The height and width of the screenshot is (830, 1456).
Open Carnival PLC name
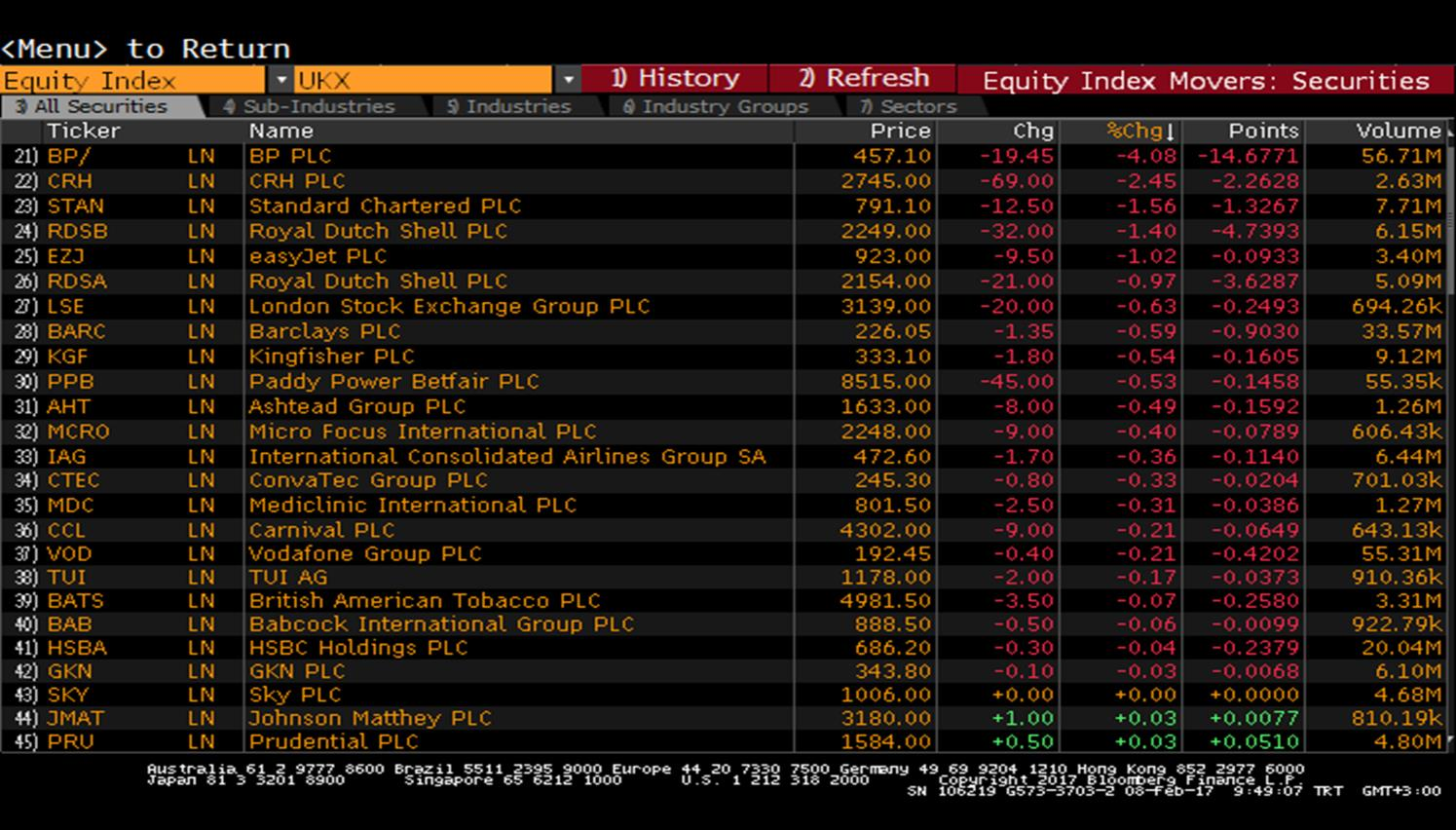click(x=321, y=531)
